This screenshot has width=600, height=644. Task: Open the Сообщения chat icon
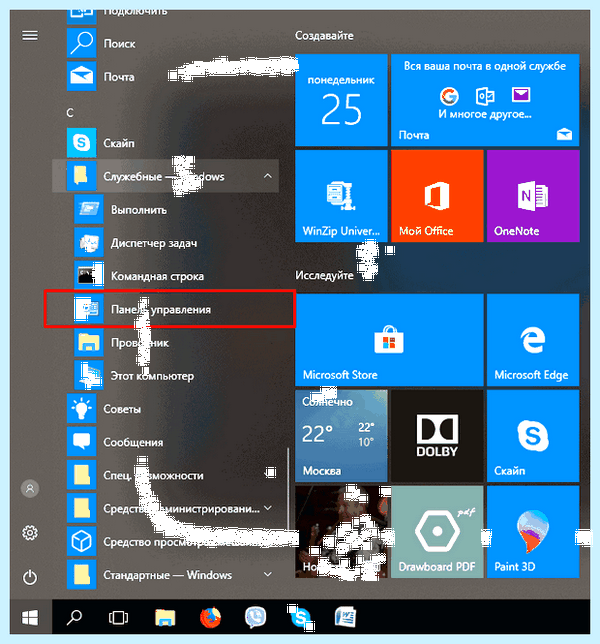[x=81, y=442]
